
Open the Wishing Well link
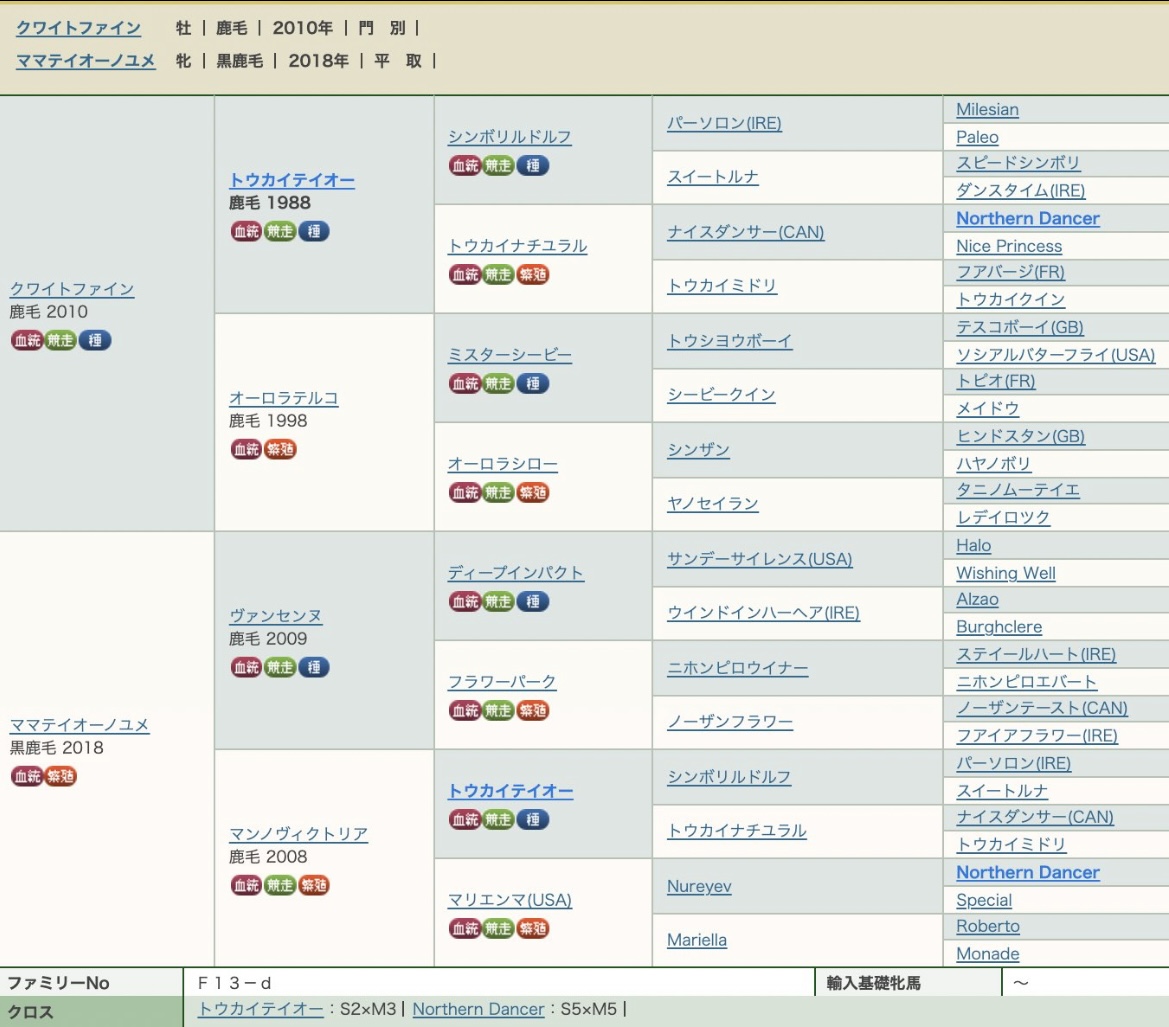[x=1006, y=573]
